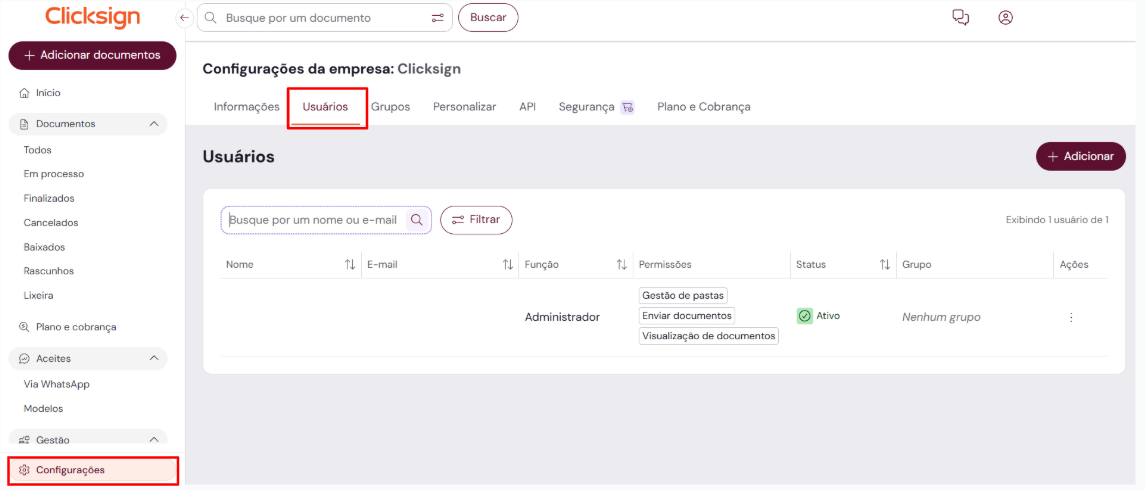Sort users by Função column arrows

(x=622, y=265)
